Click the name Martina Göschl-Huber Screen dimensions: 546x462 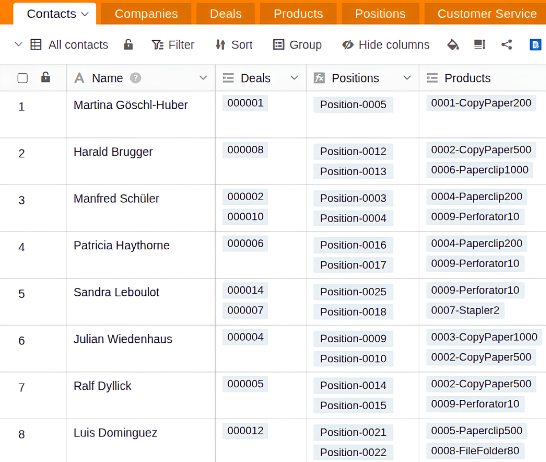click(x=131, y=105)
